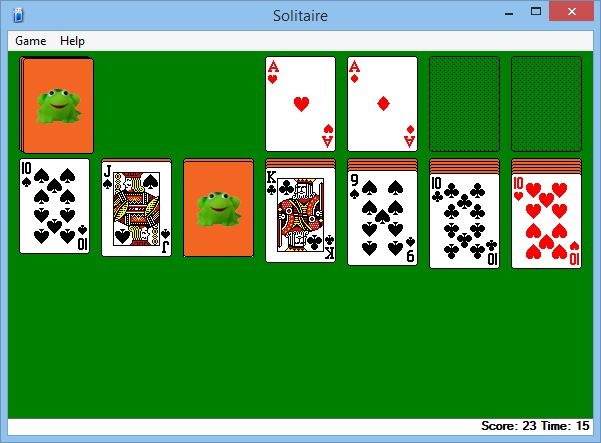The image size is (601, 443).
Task: Pick the 10 of Hearts card
Action: point(547,221)
